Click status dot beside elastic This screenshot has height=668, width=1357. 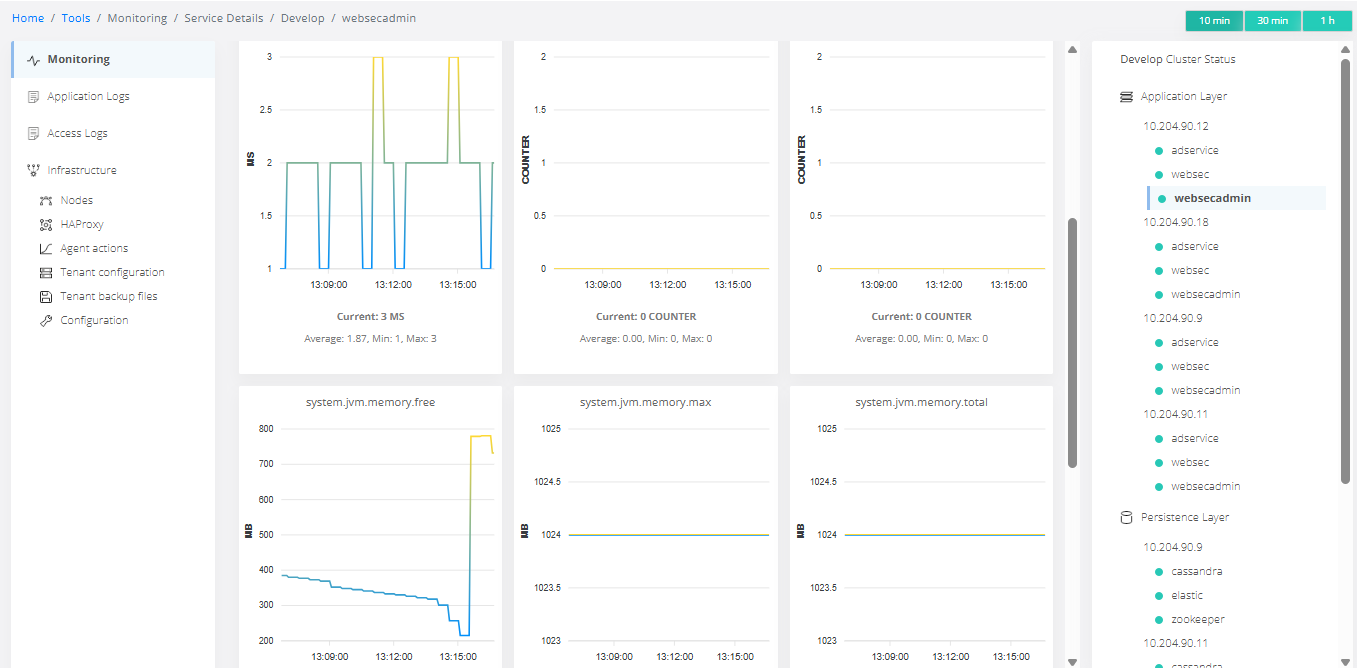click(x=1159, y=596)
